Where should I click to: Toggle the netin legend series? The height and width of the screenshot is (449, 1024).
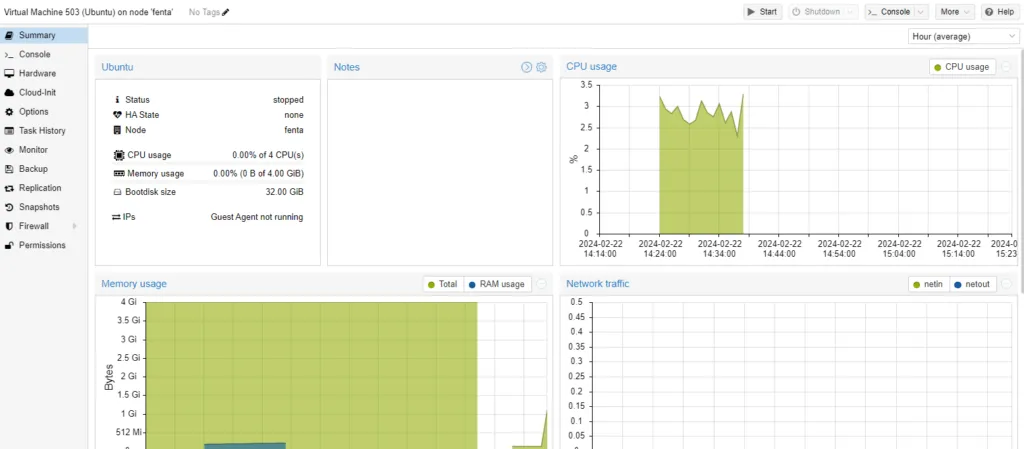pos(929,284)
